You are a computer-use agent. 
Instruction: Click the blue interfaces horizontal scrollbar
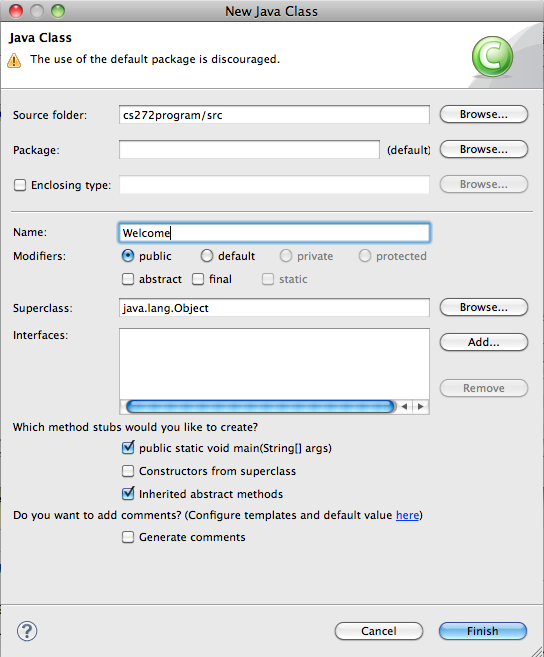pyautogui.click(x=260, y=406)
